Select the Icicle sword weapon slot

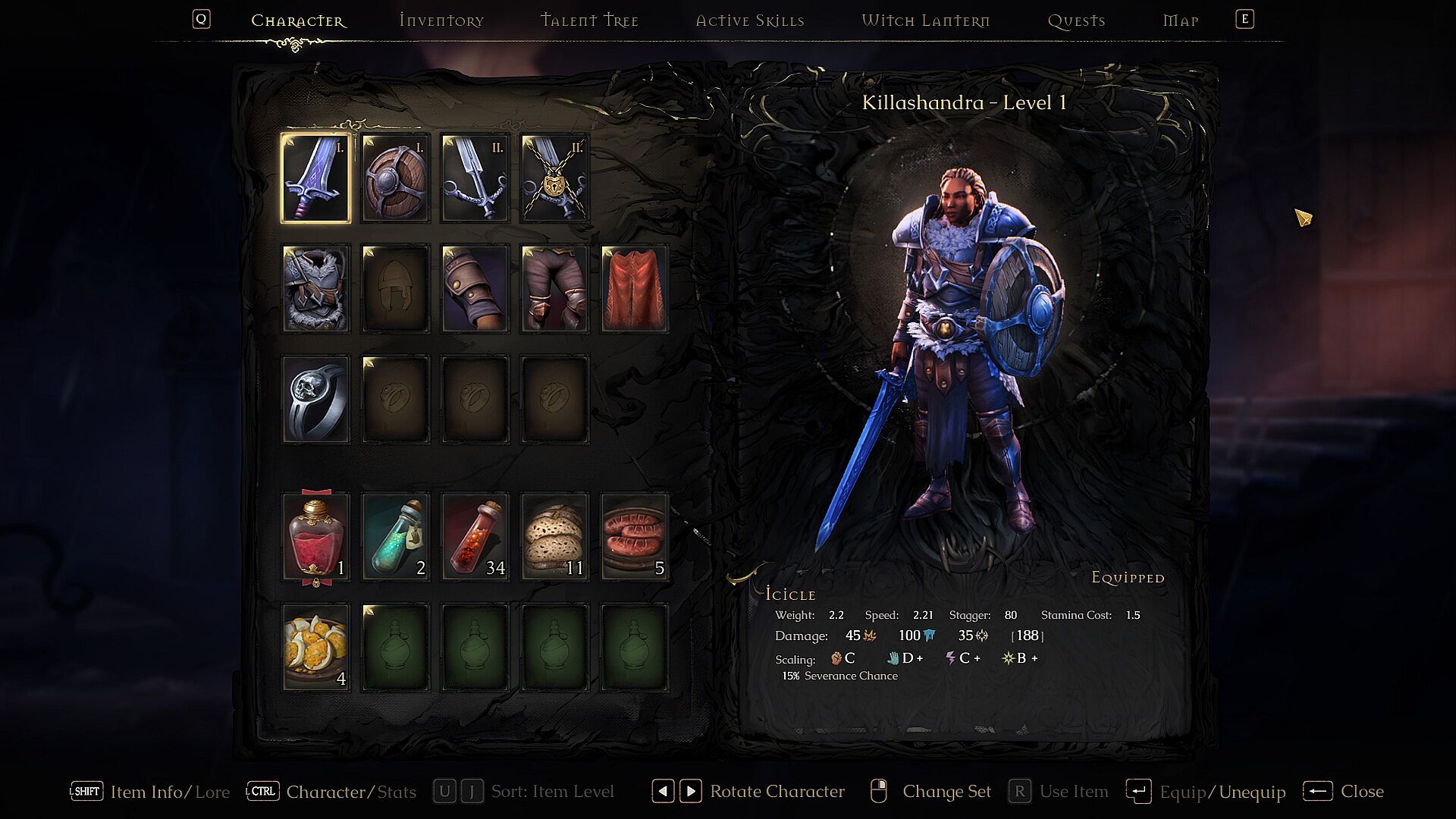(x=315, y=178)
